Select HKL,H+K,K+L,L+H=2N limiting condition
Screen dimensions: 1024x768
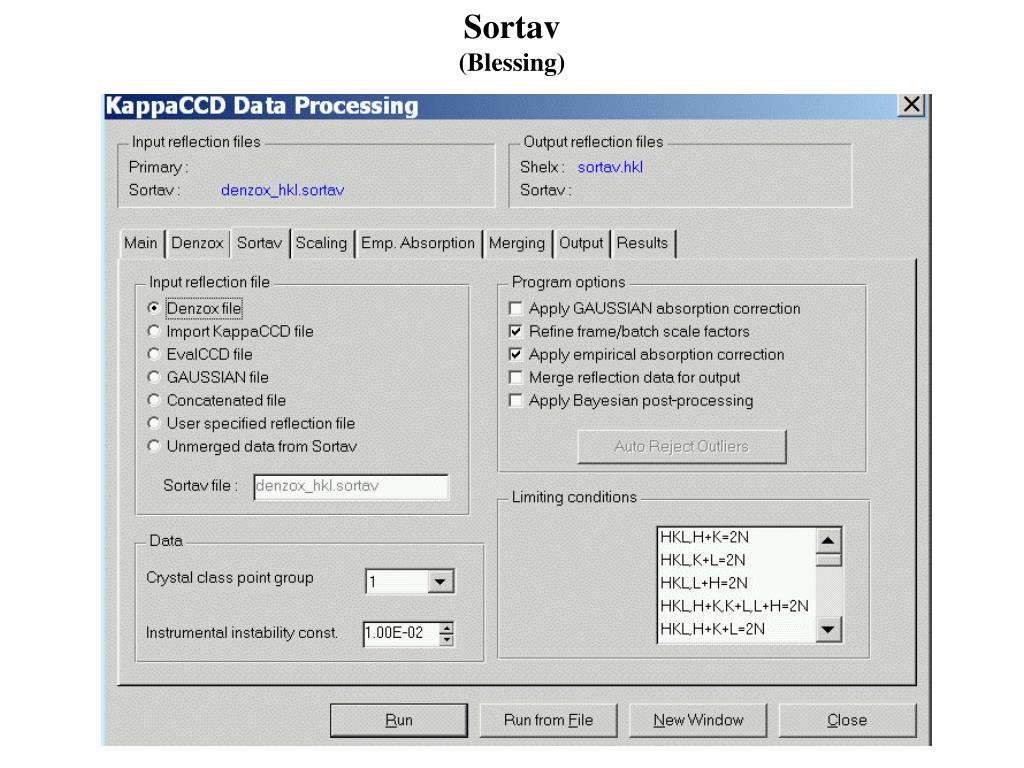[x=735, y=606]
